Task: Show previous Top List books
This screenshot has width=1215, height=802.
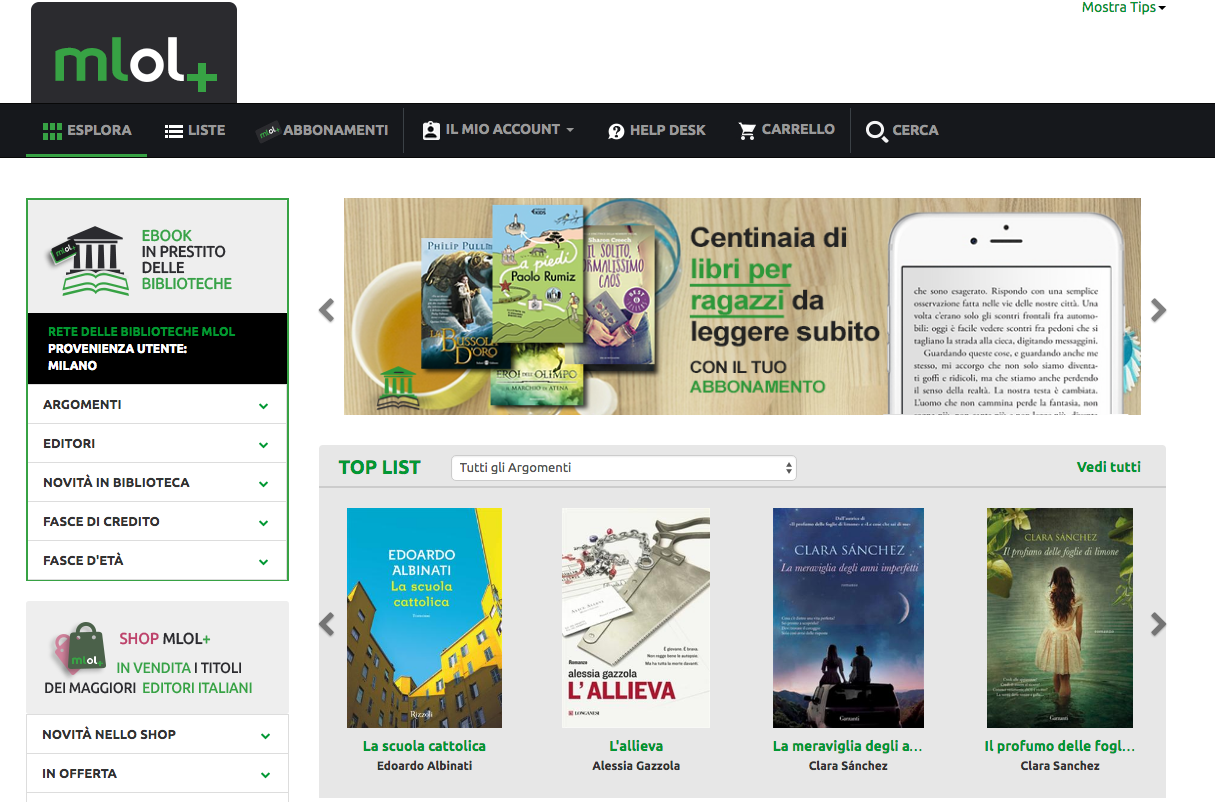Action: (x=327, y=624)
